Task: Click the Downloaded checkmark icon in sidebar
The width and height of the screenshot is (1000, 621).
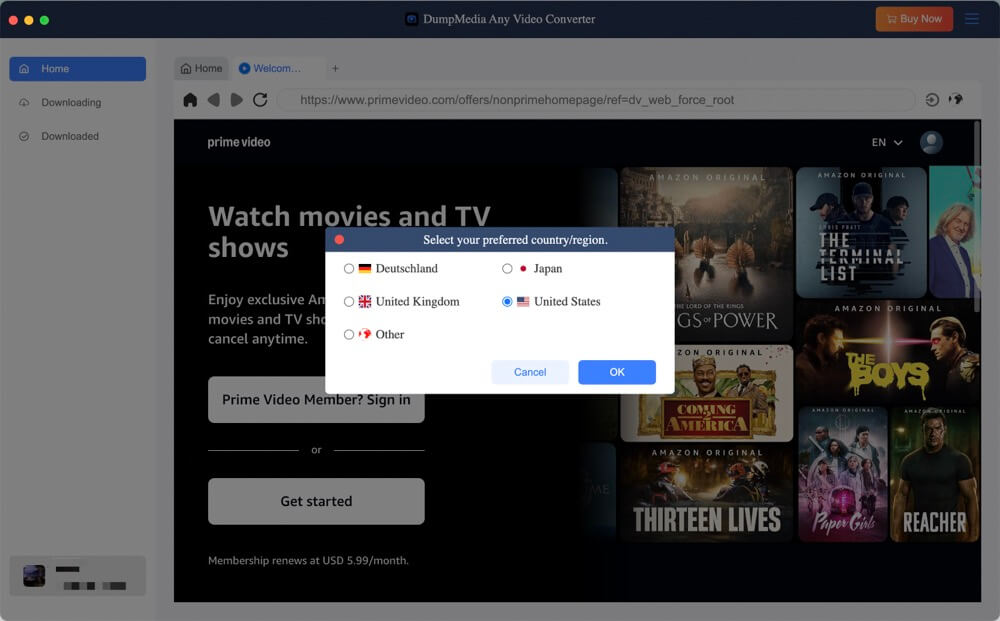Action: 24,136
